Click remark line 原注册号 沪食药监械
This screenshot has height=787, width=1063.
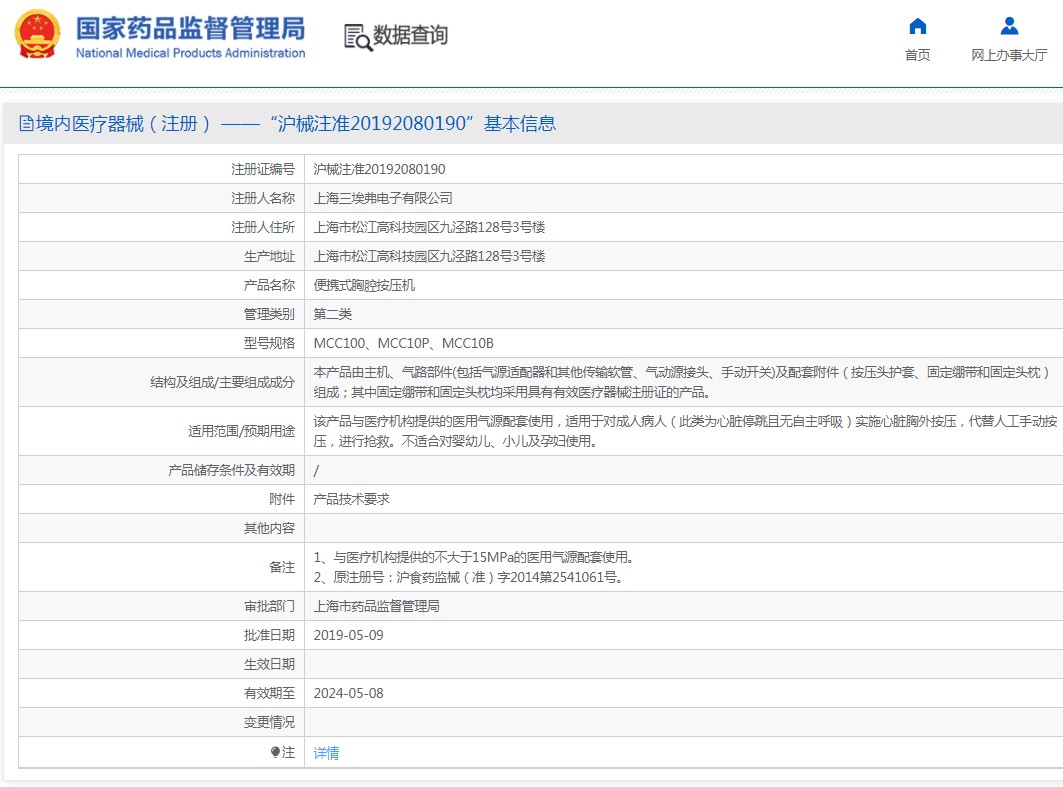468,578
